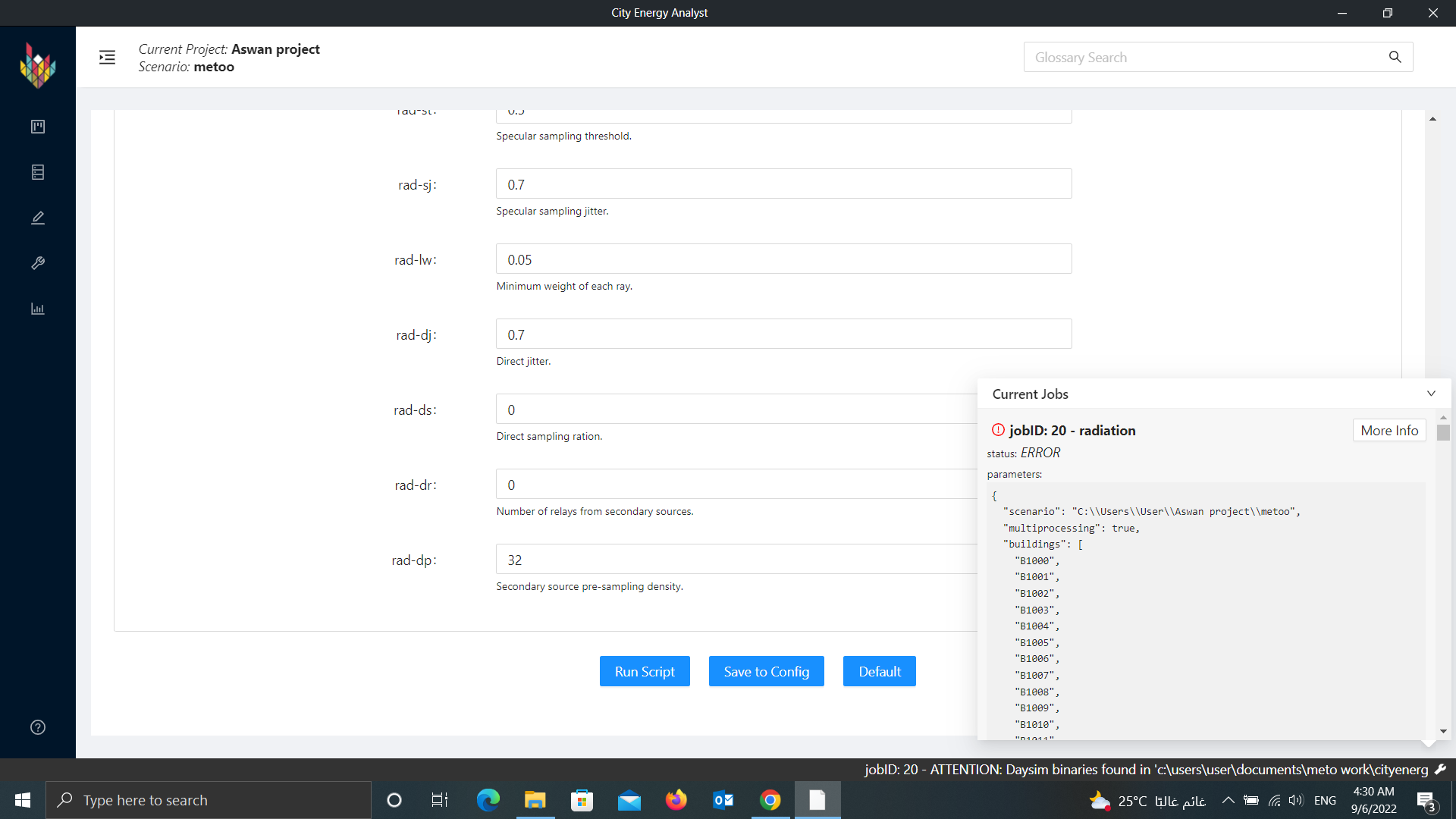Click the Glossary Search magnifier icon
The width and height of the screenshot is (1456, 819).
[x=1395, y=57]
